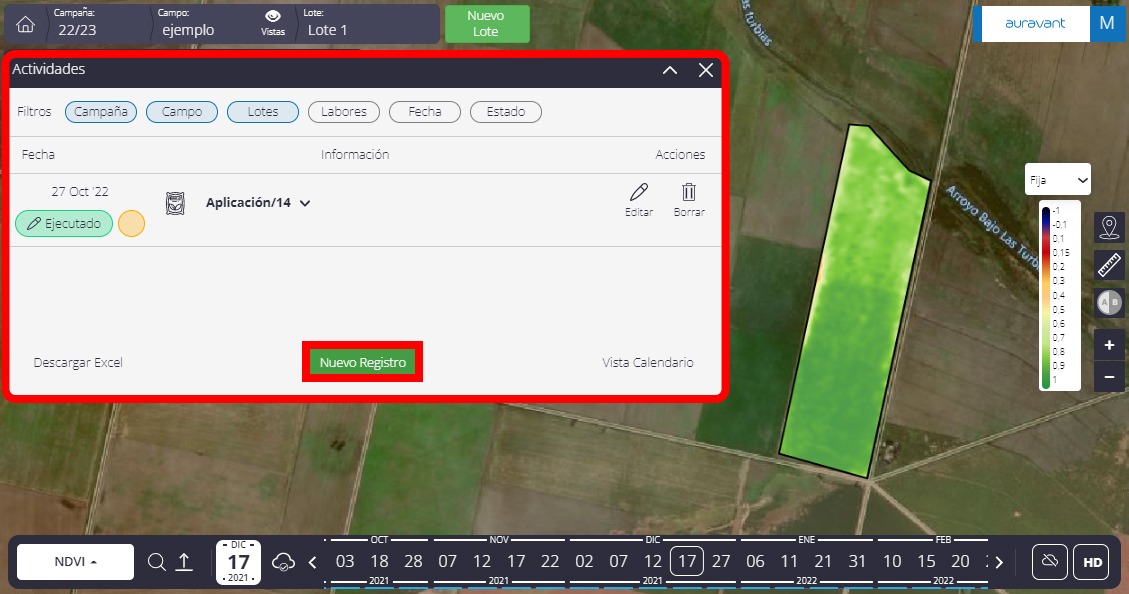Select date 27 in the image timeline
Image resolution: width=1129 pixels, height=594 pixels.
[x=721, y=561]
